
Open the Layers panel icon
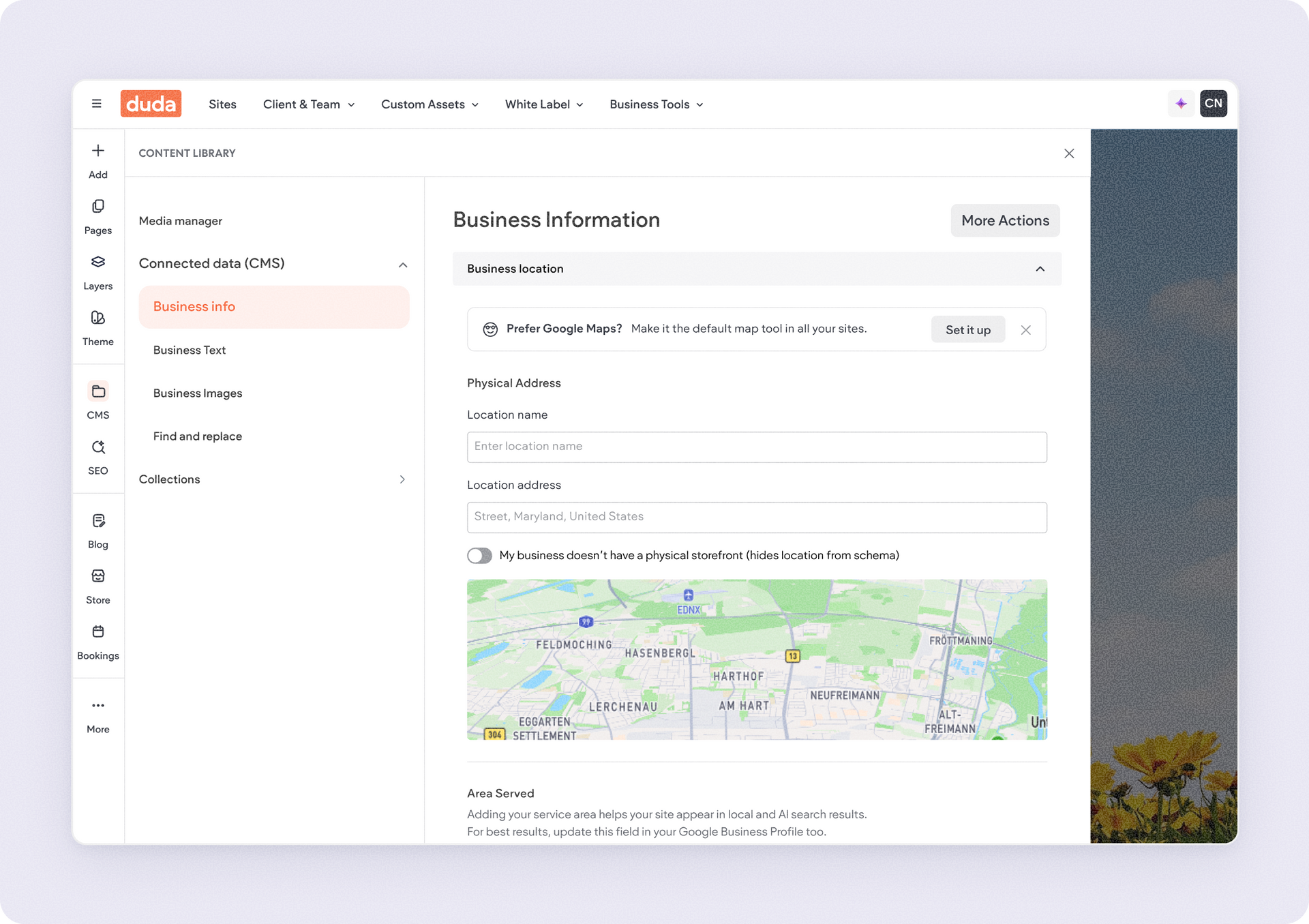(x=97, y=263)
